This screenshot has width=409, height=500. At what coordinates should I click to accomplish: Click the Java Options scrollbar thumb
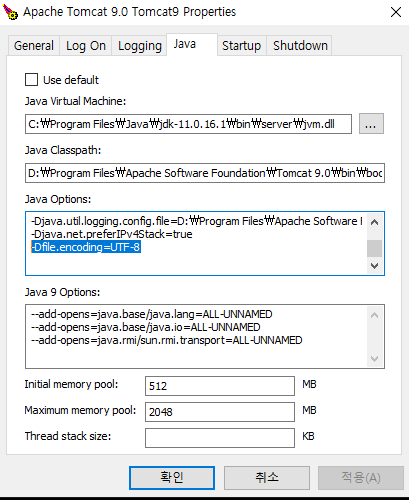374,248
